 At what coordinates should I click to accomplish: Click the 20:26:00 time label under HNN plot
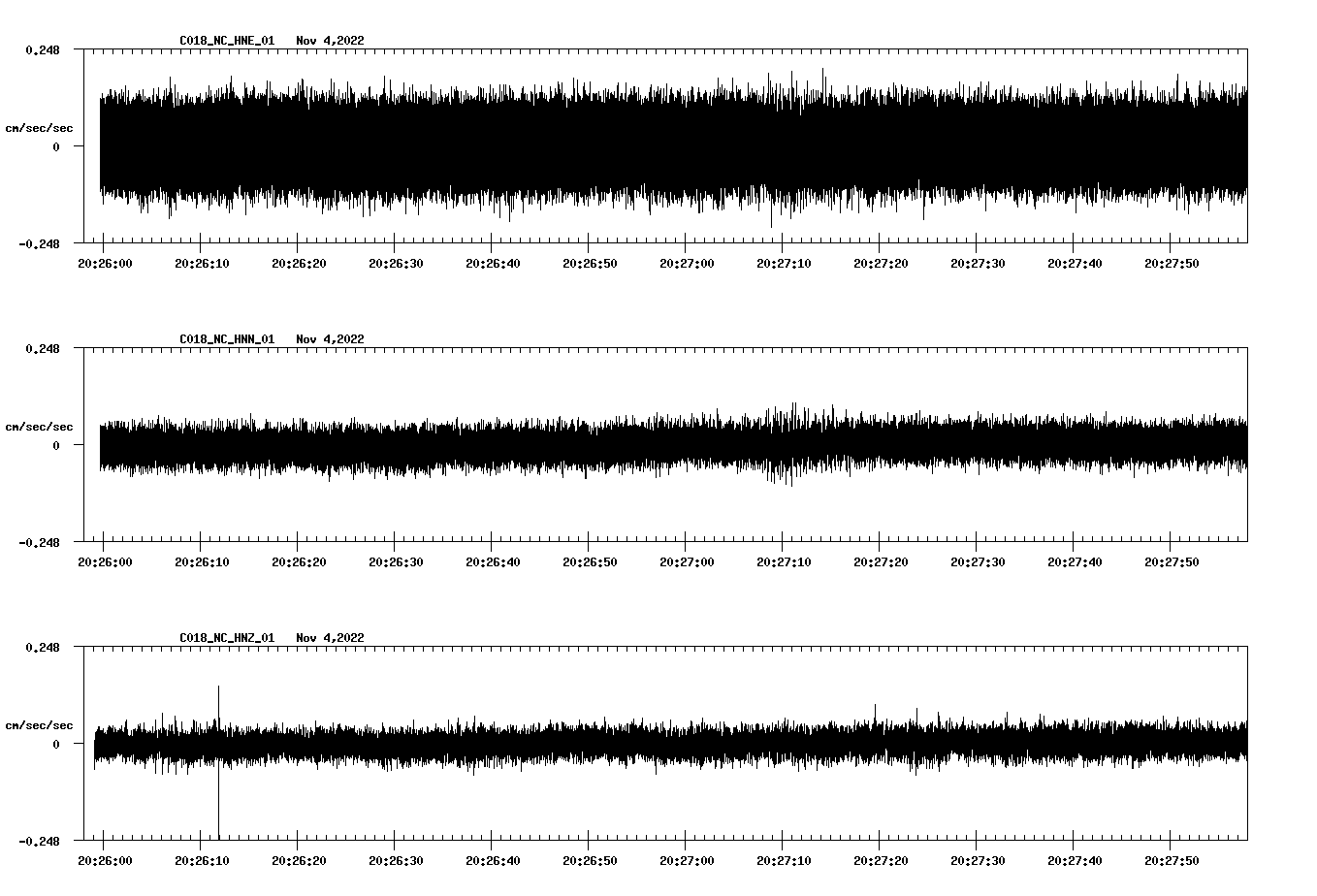pyautogui.click(x=105, y=562)
